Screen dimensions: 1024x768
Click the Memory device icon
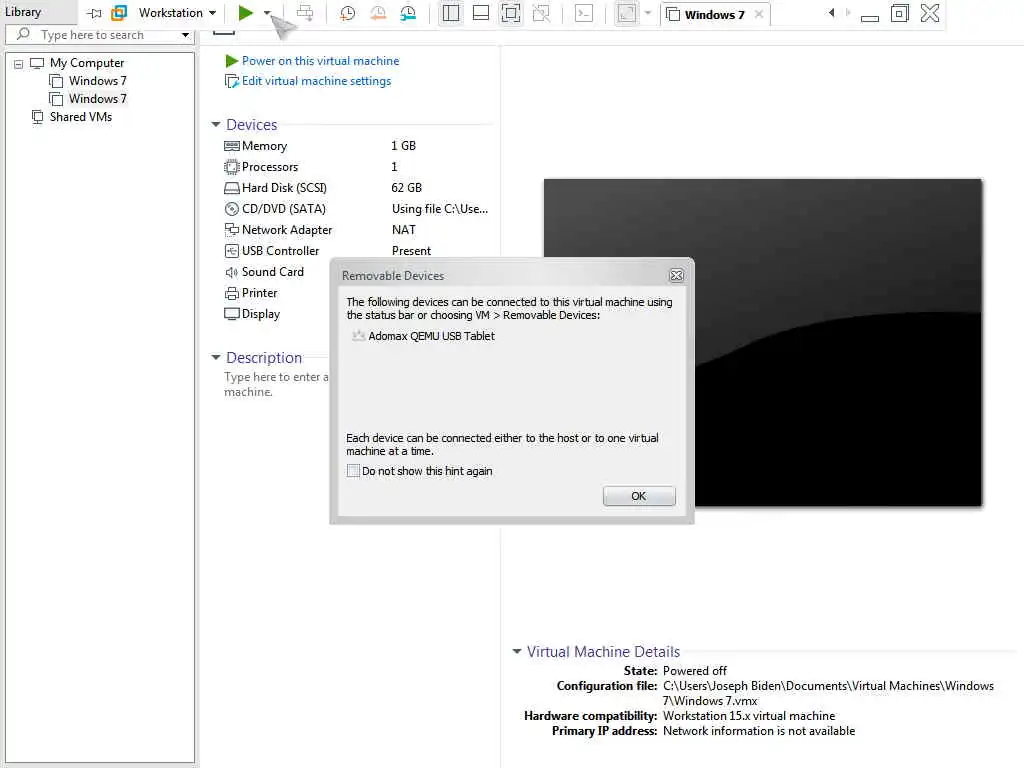pyautogui.click(x=231, y=146)
